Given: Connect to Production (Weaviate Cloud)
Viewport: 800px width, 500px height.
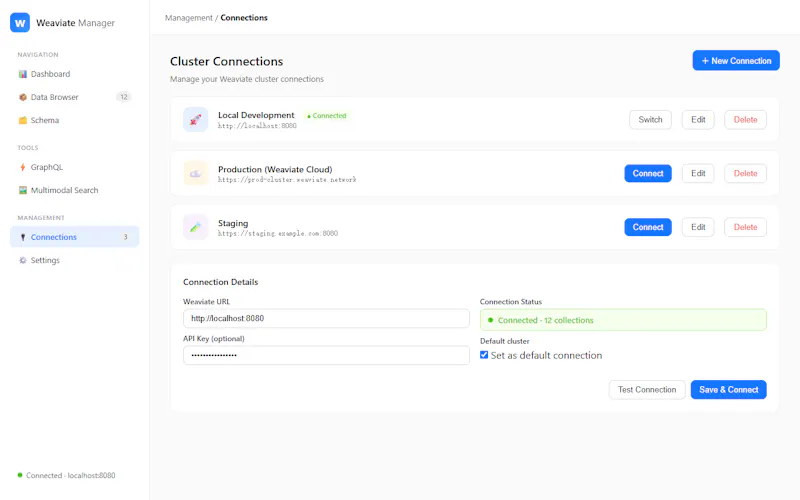Looking at the screenshot, I should click(648, 173).
